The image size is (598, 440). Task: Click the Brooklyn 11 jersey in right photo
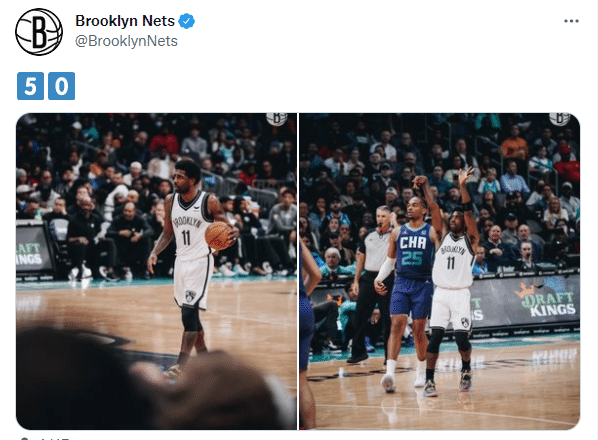(x=453, y=261)
